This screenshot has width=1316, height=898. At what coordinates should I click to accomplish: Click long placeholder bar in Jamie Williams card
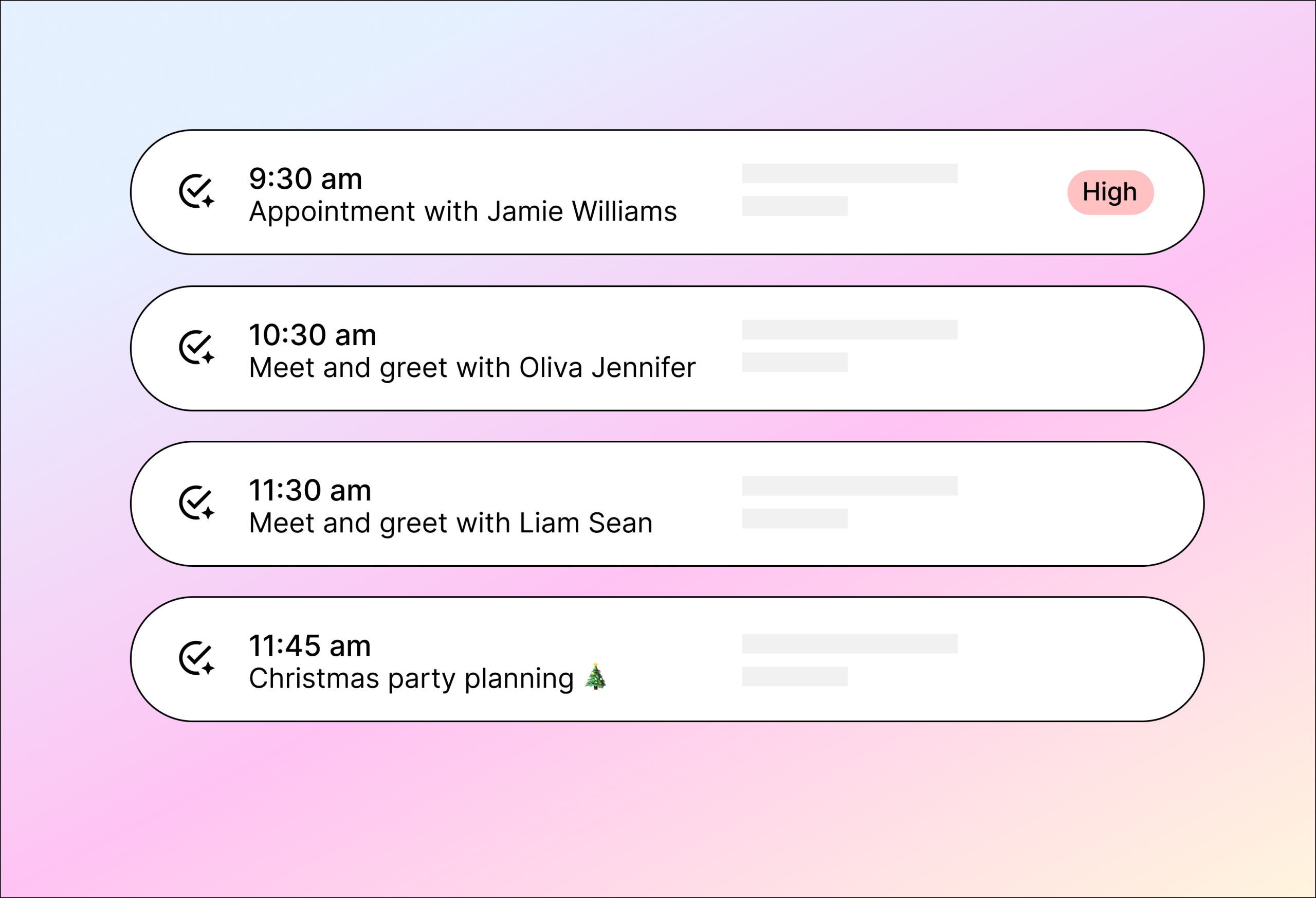pyautogui.click(x=849, y=173)
